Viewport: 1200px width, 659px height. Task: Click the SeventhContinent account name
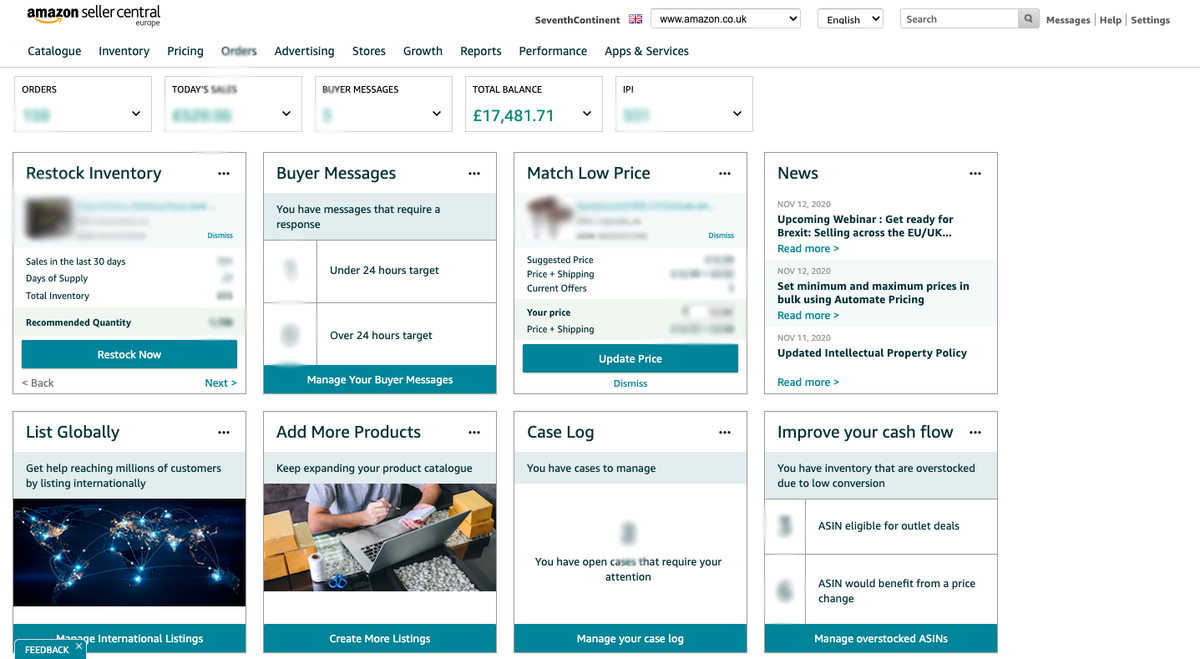575,20
